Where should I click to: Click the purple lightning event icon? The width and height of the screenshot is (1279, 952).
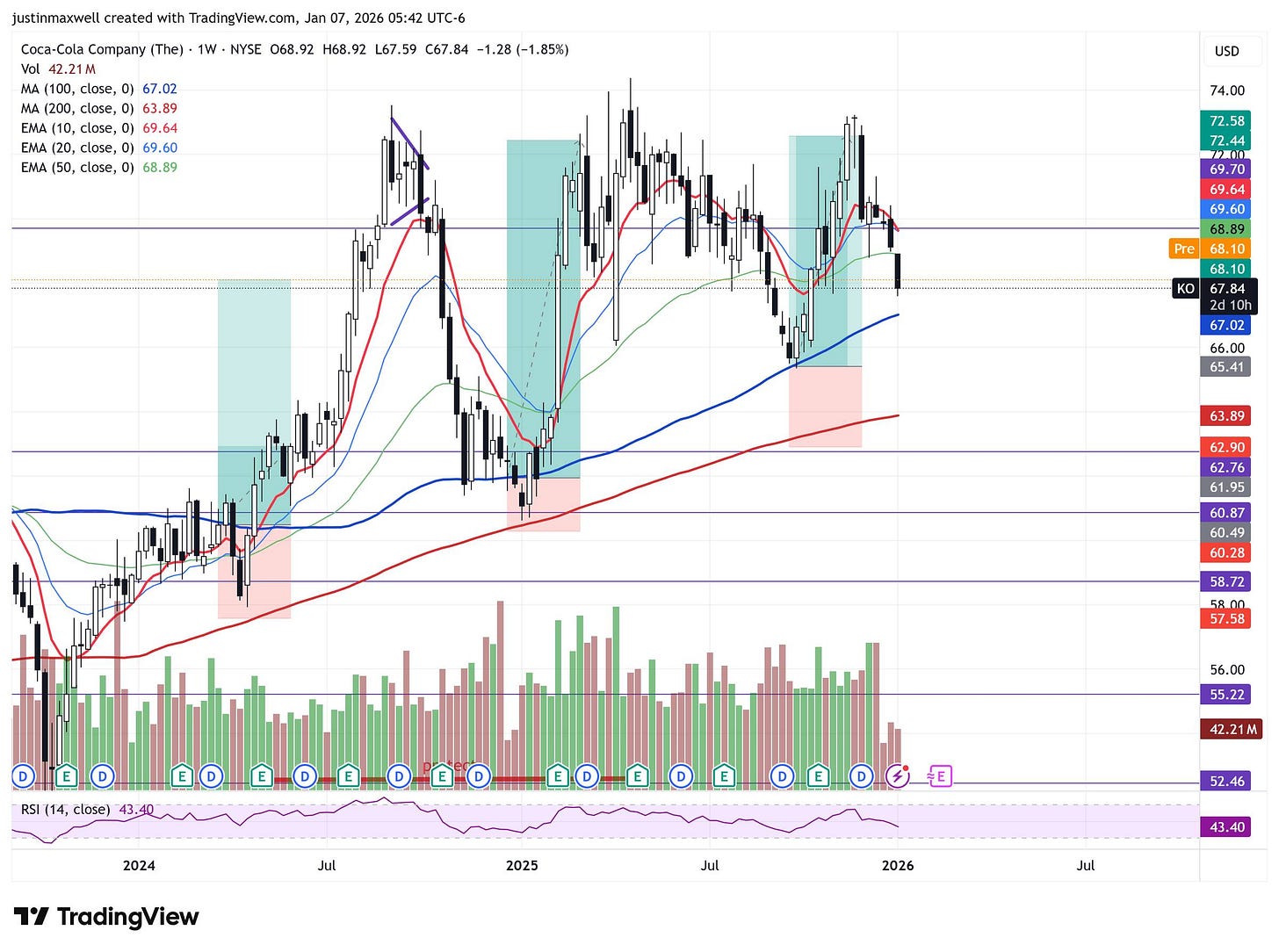(897, 775)
